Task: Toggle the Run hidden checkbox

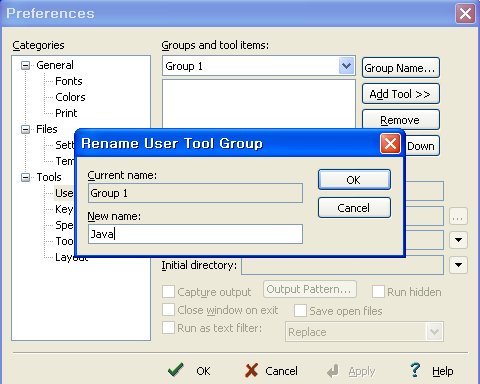Action: [378, 291]
